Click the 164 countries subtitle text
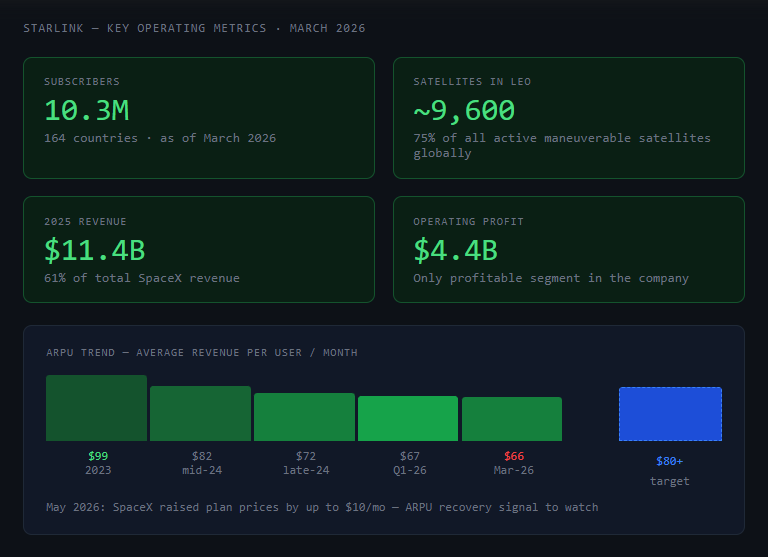Viewport: 768px width, 557px height. tap(160, 138)
